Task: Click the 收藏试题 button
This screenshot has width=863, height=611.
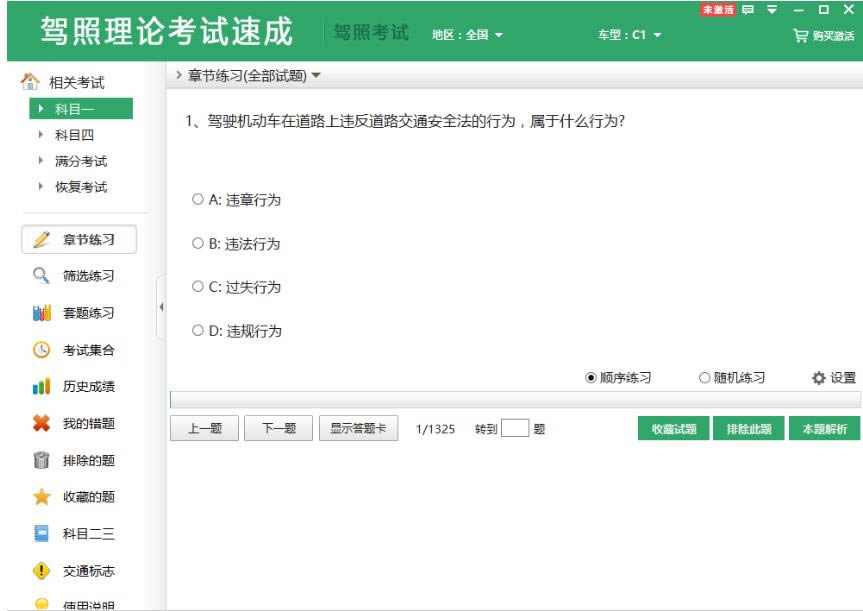Action: 674,428
